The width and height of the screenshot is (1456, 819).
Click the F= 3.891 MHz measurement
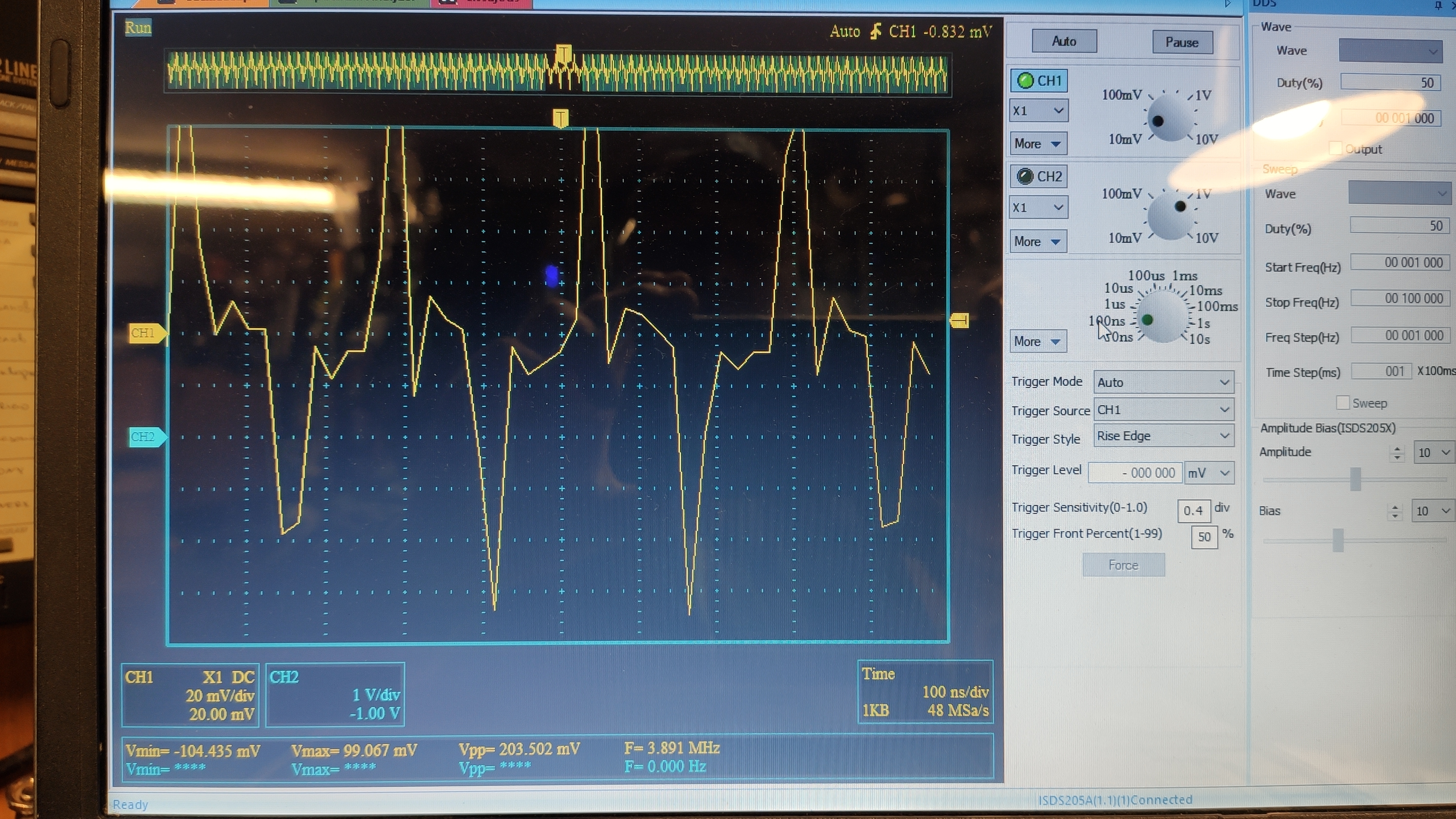672,748
